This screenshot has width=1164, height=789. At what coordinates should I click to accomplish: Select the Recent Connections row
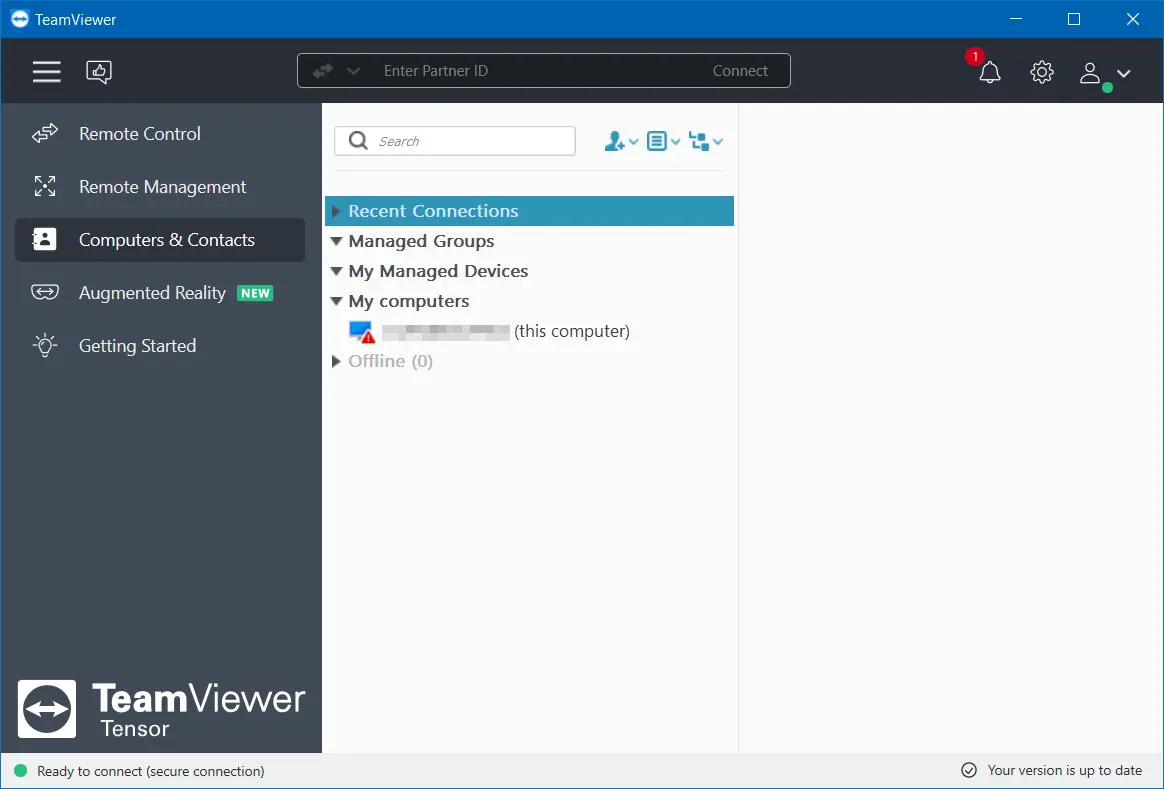pos(529,211)
